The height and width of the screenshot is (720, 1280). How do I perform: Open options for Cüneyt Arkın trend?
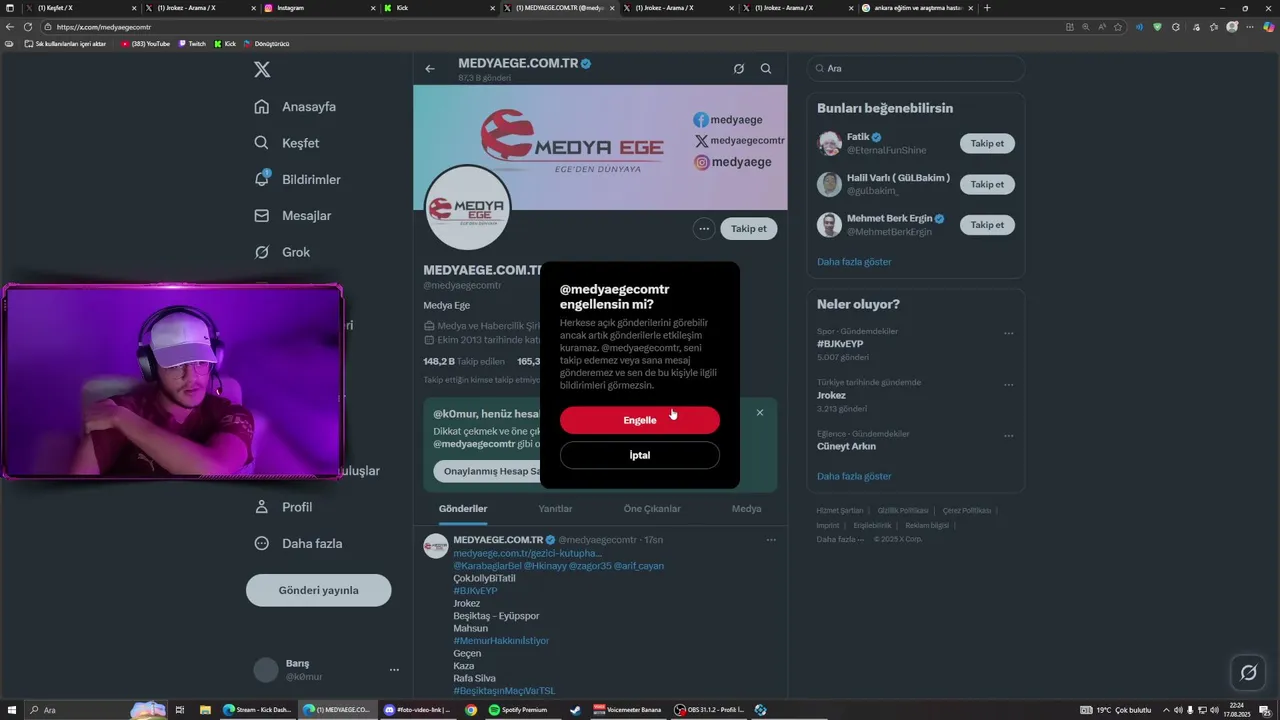[1009, 436]
